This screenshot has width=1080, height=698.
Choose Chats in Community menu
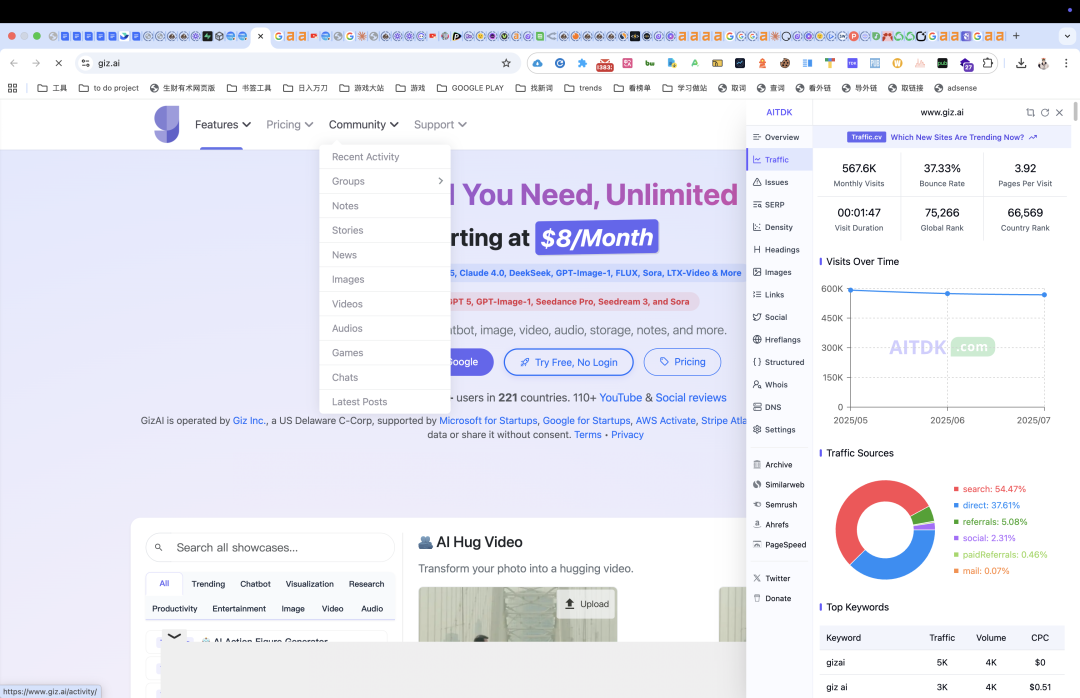coord(385,378)
